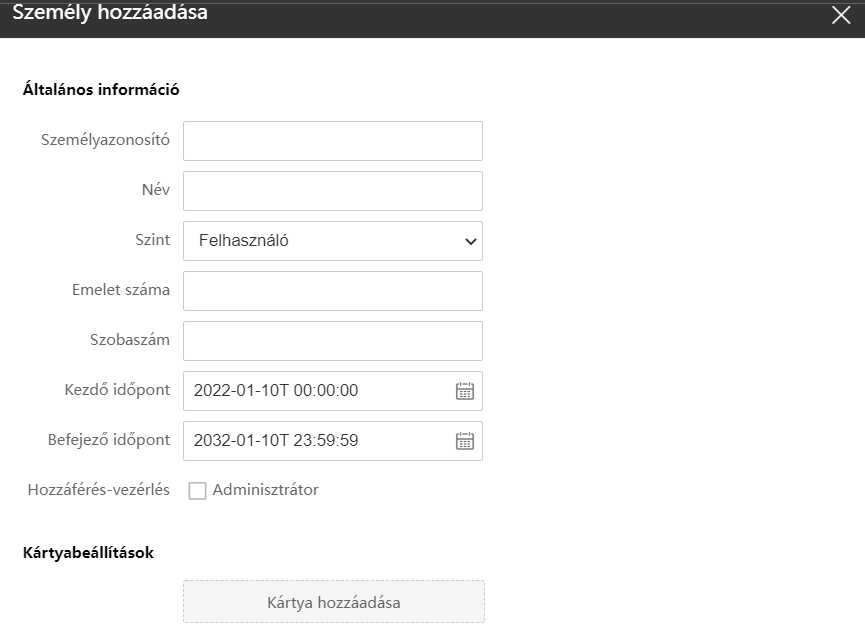Click the Hozzáférés-vezérlés label
865x638 pixels.
point(99,490)
